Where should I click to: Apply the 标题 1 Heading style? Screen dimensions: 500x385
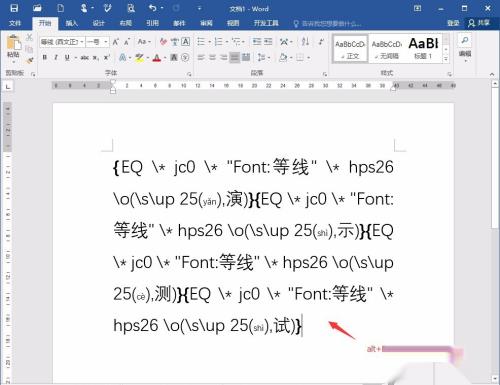click(x=423, y=49)
